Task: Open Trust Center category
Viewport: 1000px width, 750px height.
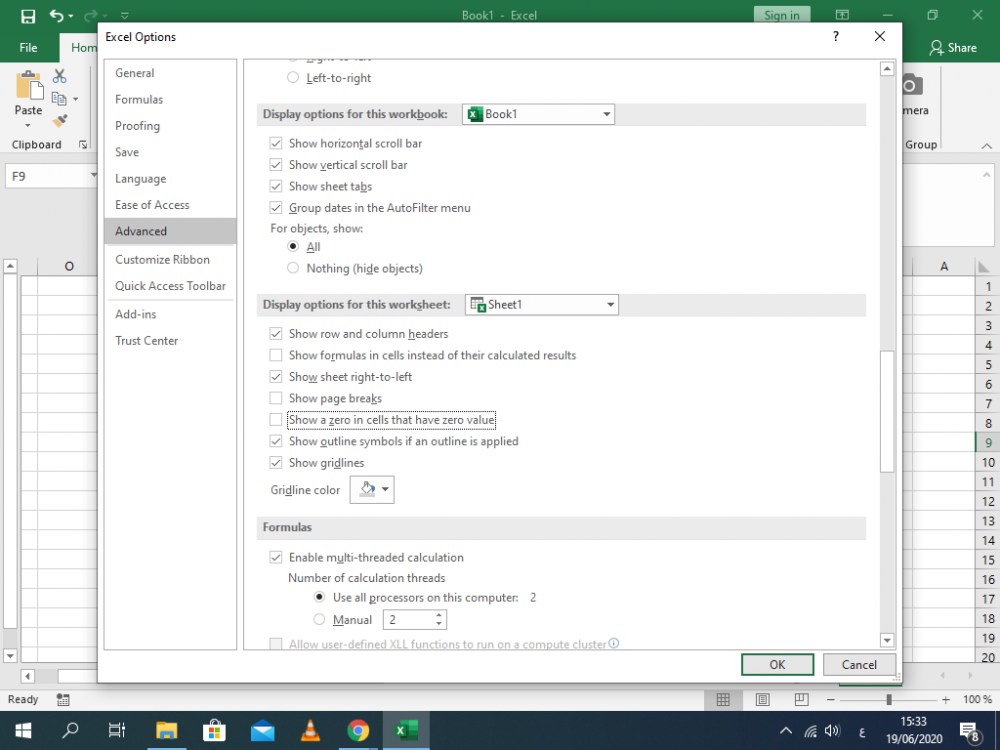Action: [170, 341]
